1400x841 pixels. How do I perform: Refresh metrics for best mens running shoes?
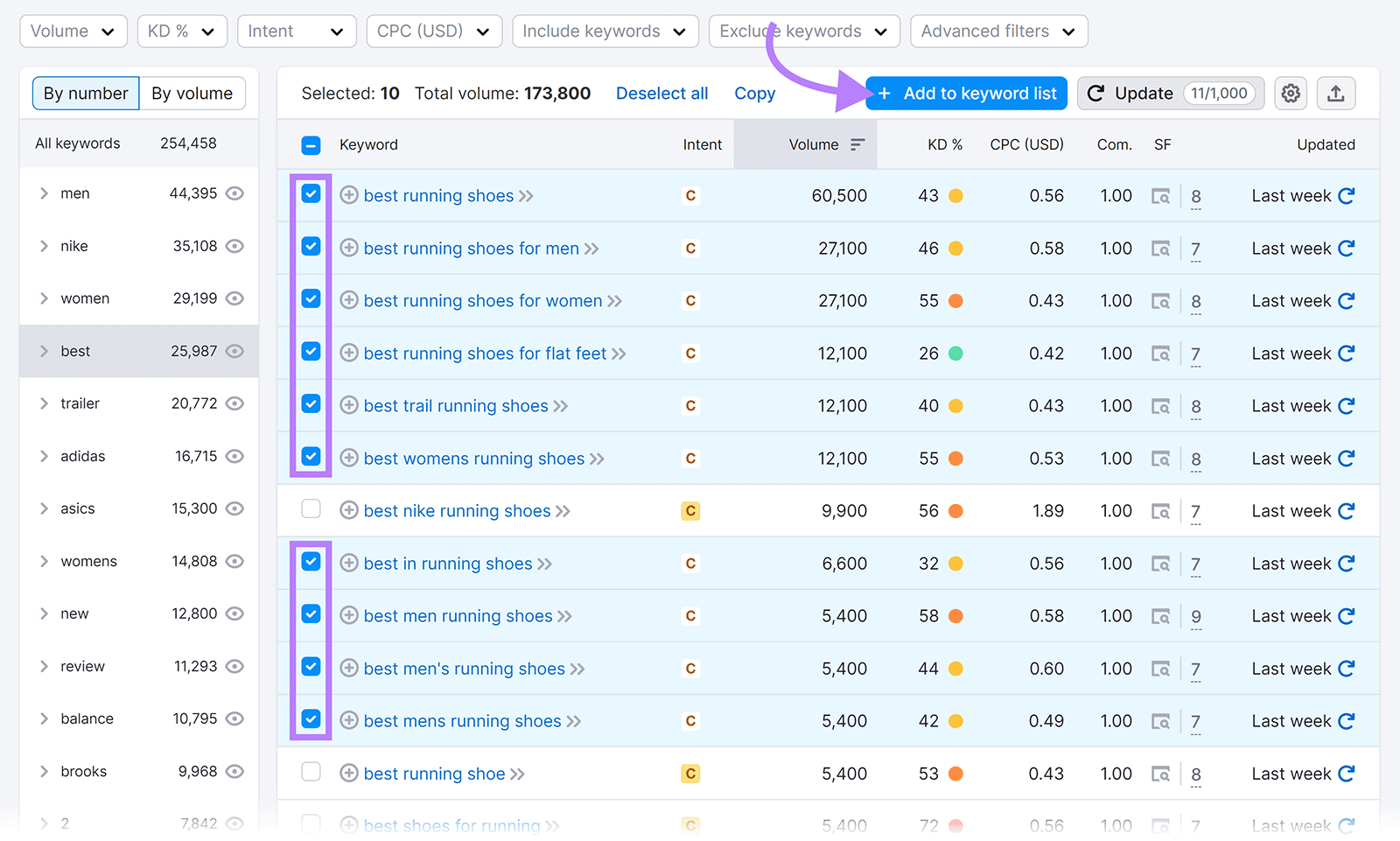(1347, 721)
